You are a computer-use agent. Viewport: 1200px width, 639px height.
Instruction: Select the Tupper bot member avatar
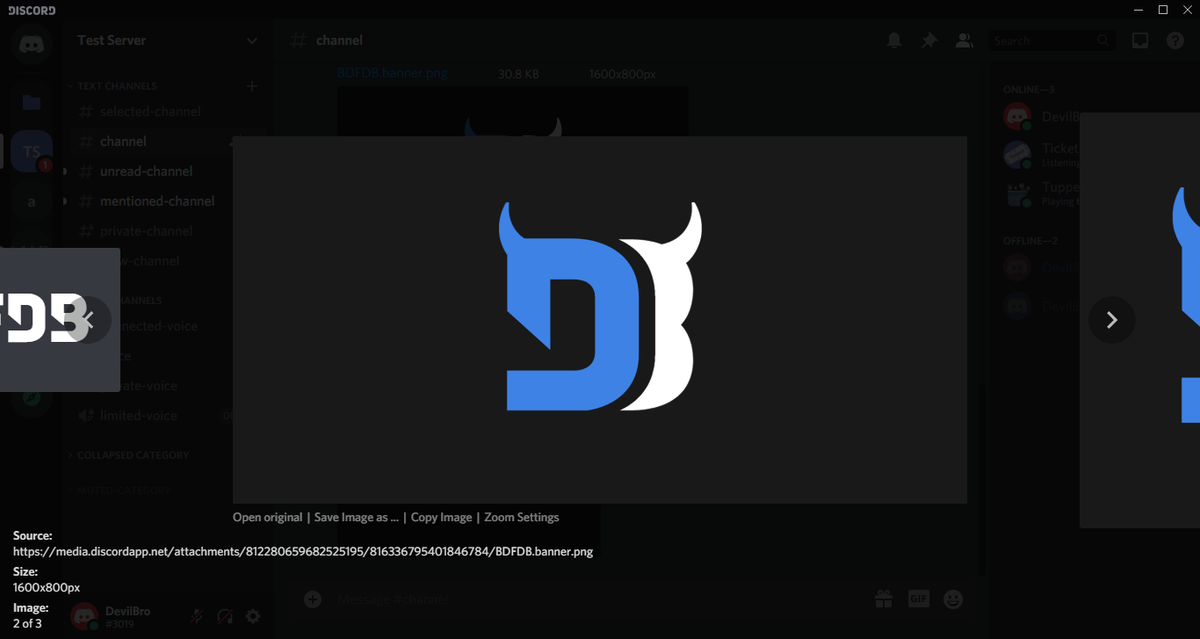pyautogui.click(x=1017, y=192)
